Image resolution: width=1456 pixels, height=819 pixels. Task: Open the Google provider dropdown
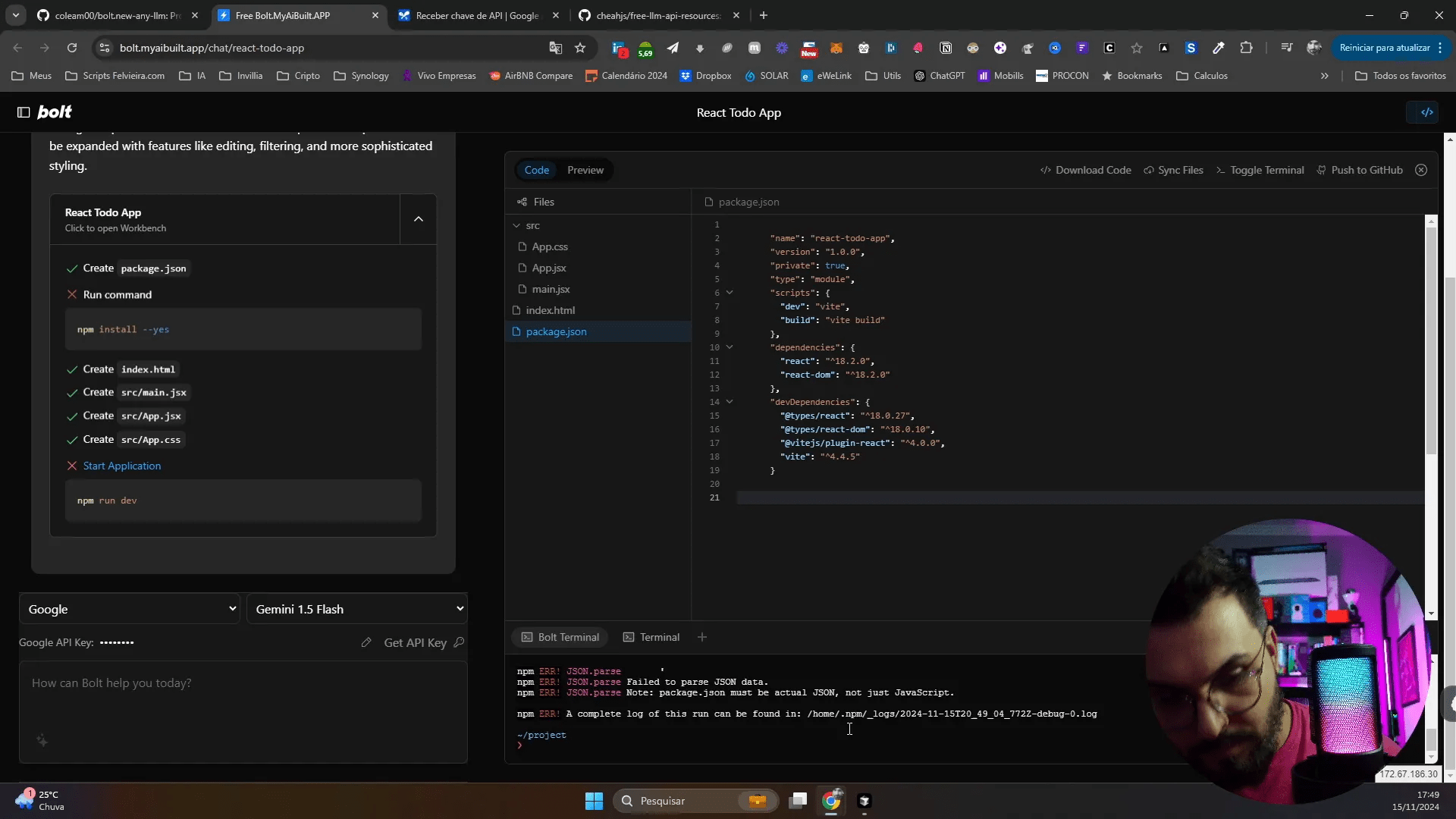(x=130, y=609)
